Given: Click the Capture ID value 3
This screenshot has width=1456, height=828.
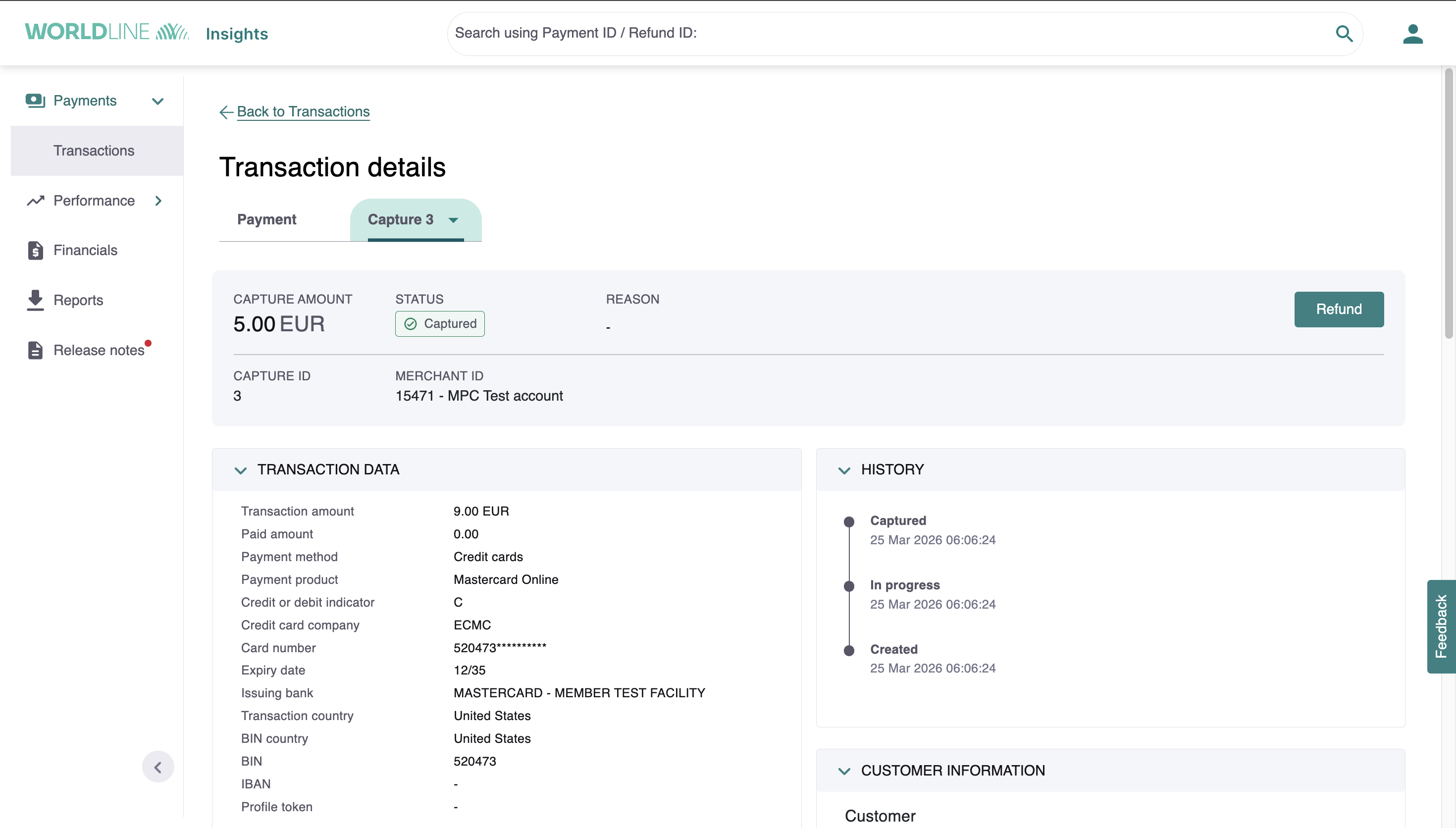Looking at the screenshot, I should (x=237, y=396).
